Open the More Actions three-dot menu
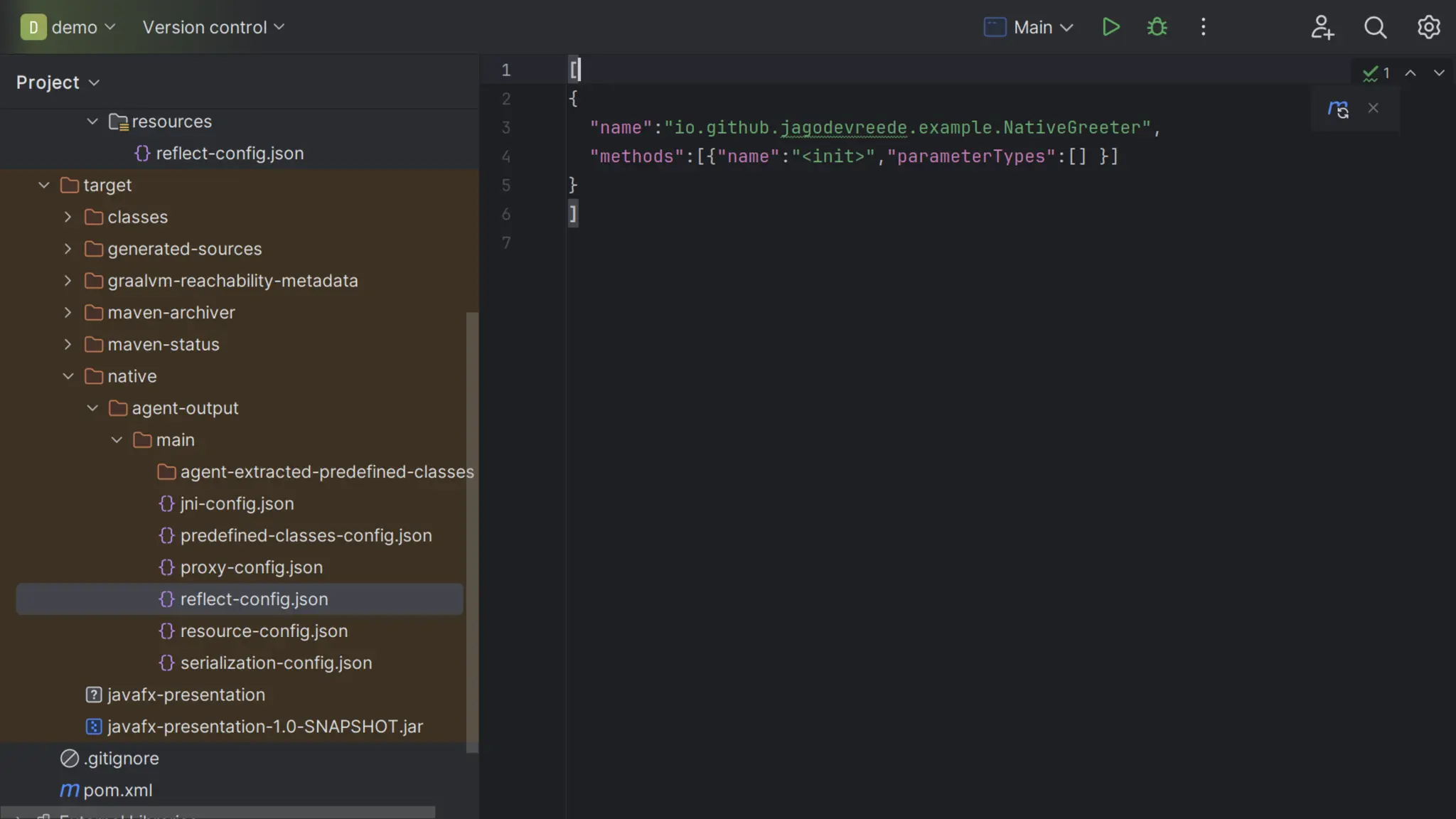 point(1203,27)
